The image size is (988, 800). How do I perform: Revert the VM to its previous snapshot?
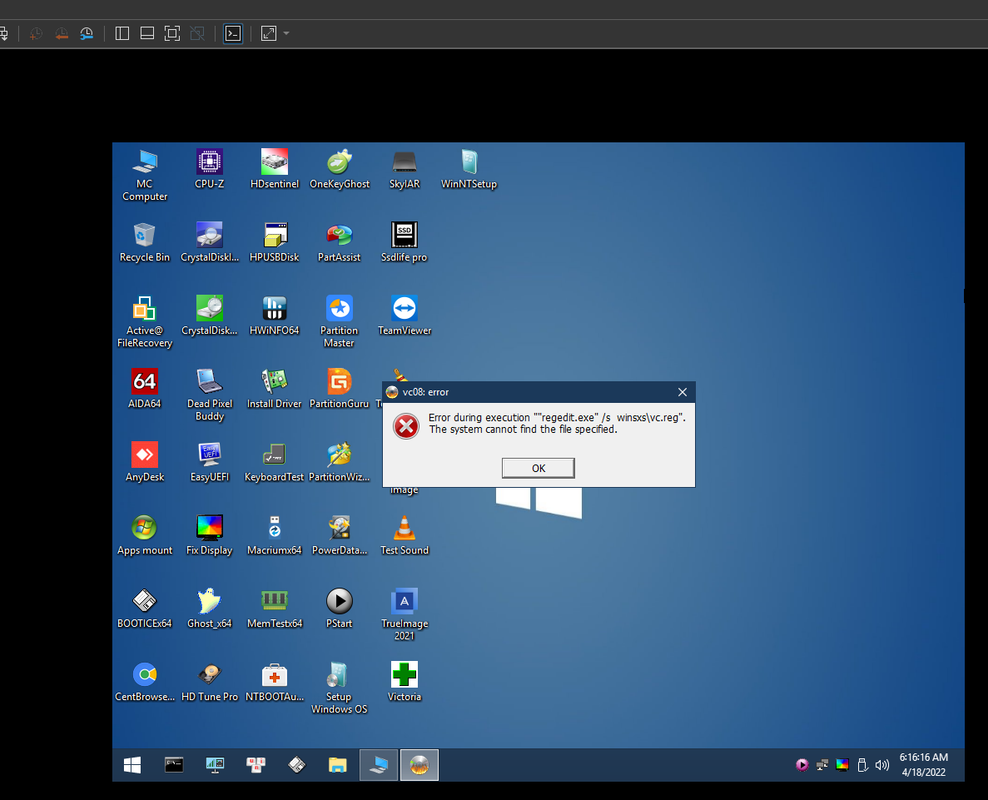[61, 33]
